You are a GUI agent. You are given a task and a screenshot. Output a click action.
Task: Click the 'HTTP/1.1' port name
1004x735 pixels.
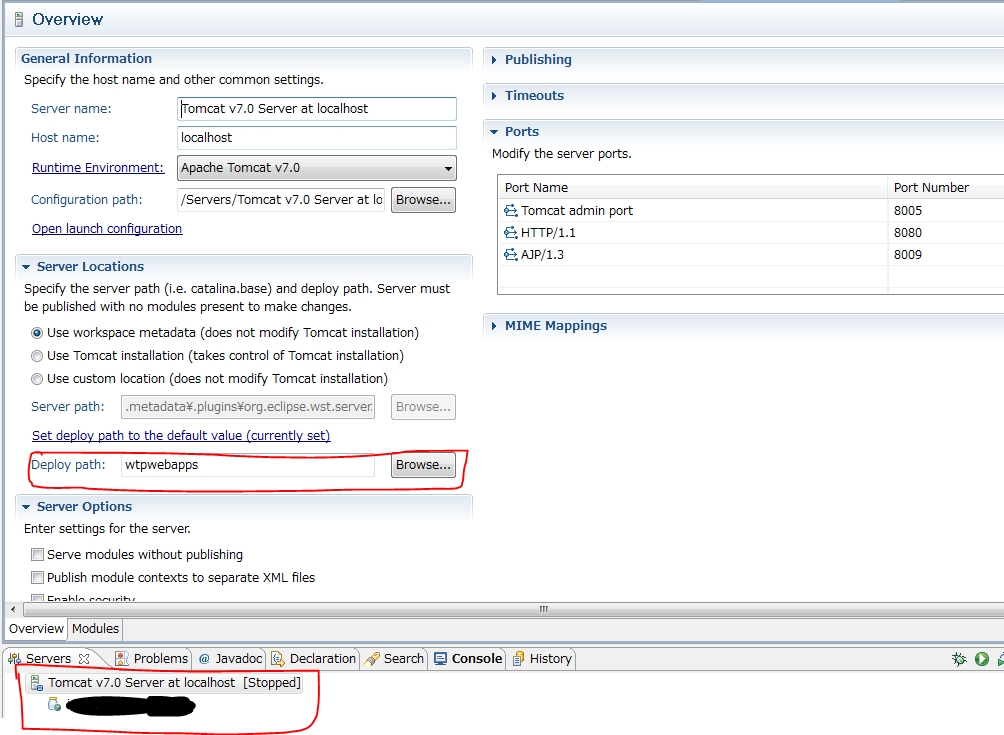(x=548, y=232)
